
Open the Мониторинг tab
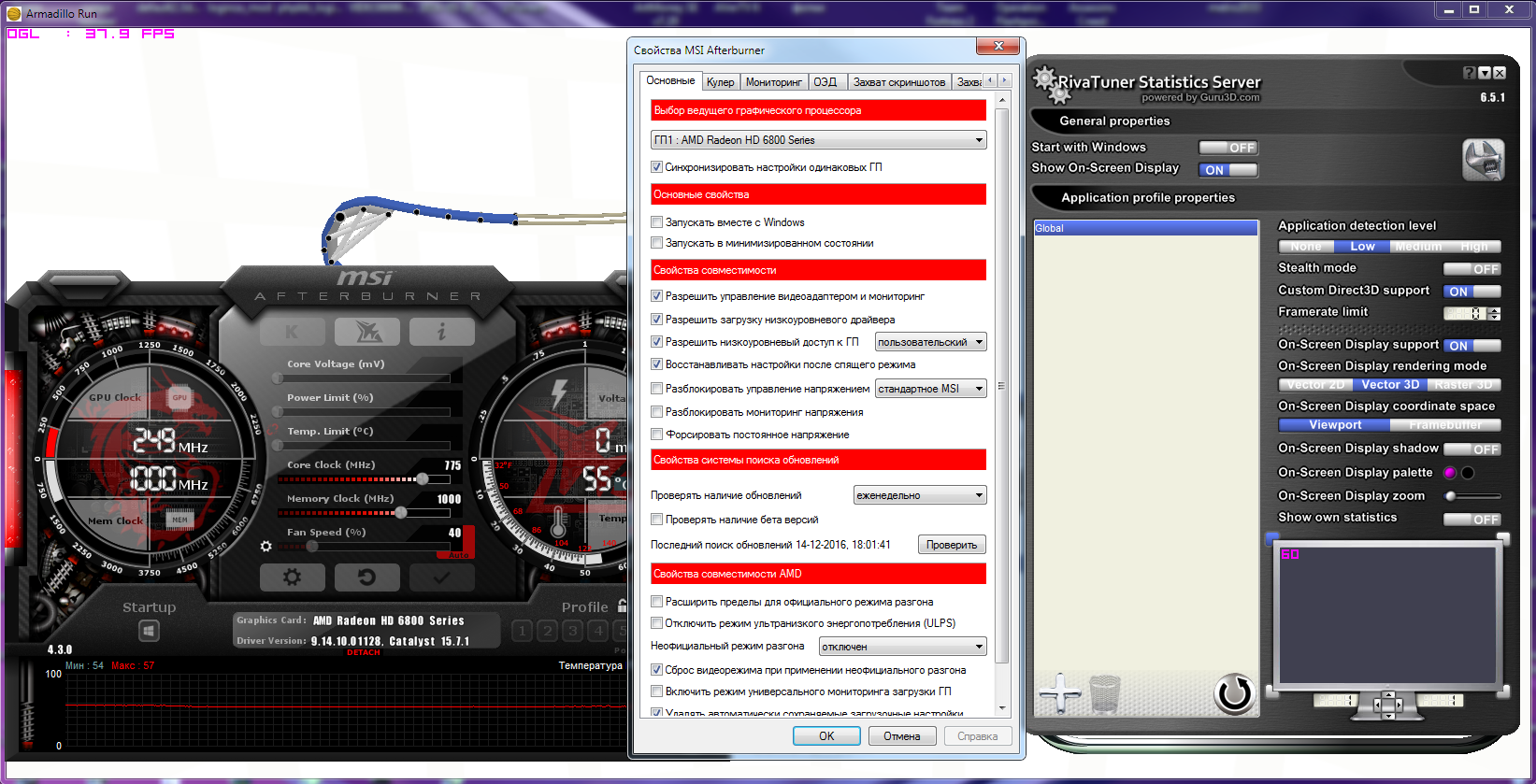click(773, 82)
